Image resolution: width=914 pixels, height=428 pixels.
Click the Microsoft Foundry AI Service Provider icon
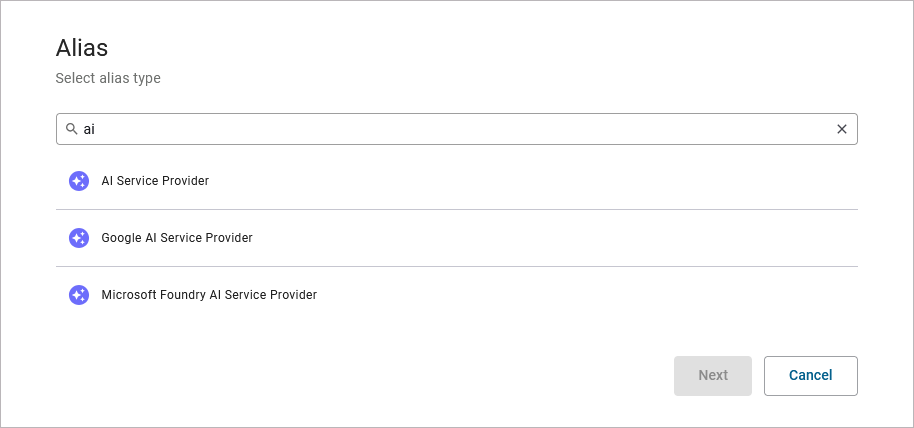click(79, 295)
